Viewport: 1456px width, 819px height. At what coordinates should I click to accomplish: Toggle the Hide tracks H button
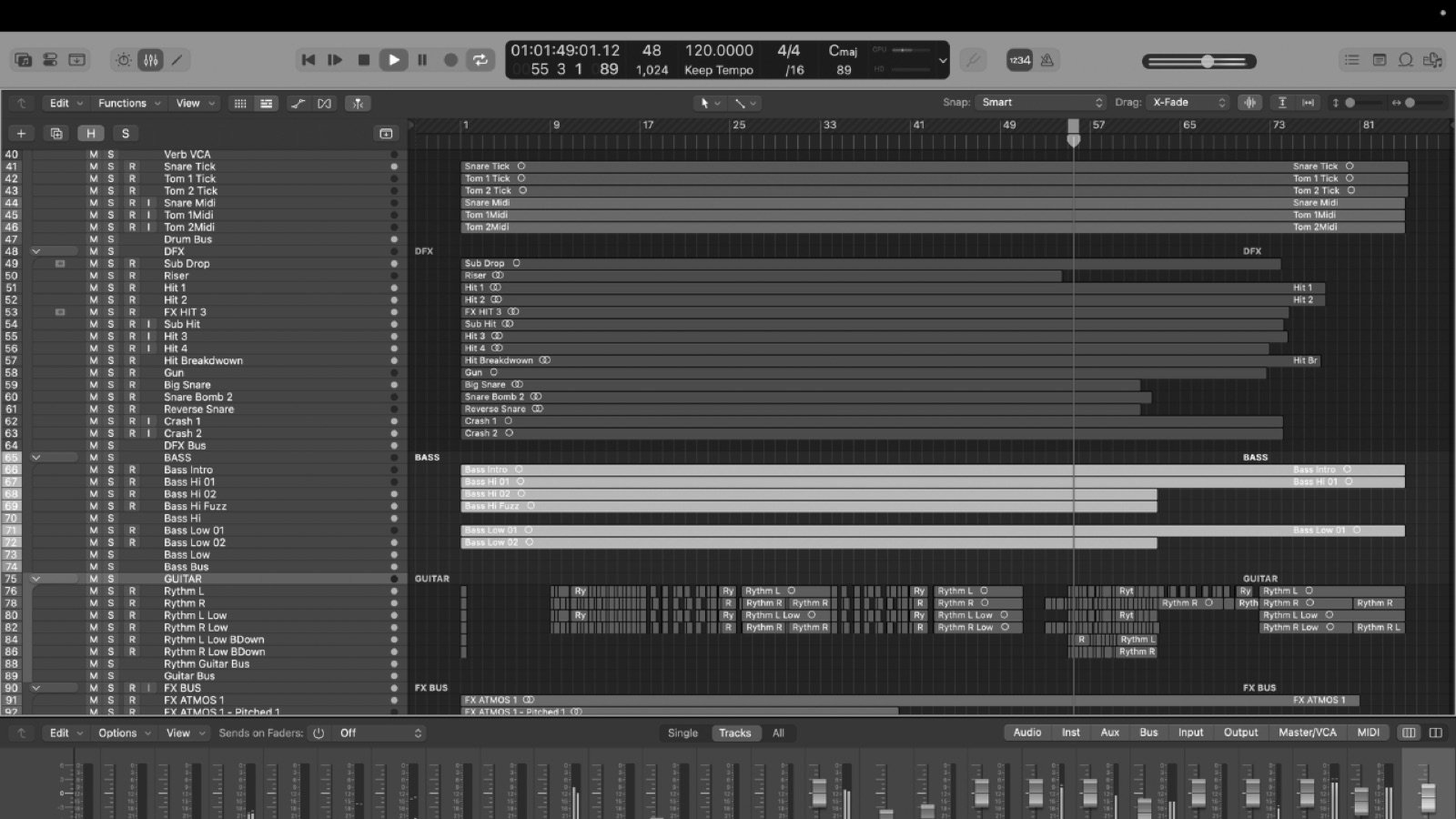tap(91, 134)
